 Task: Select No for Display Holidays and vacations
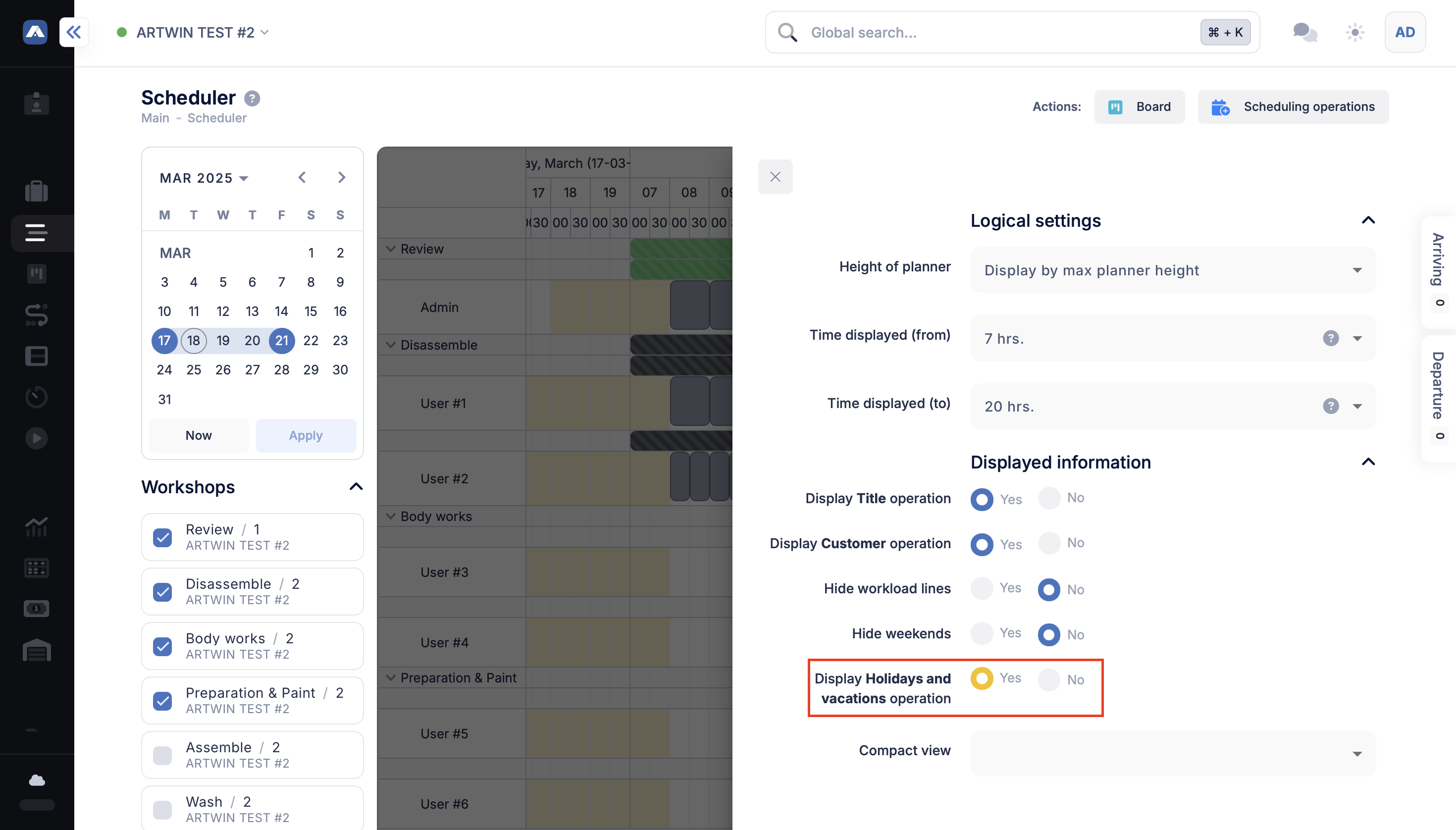pos(1049,679)
